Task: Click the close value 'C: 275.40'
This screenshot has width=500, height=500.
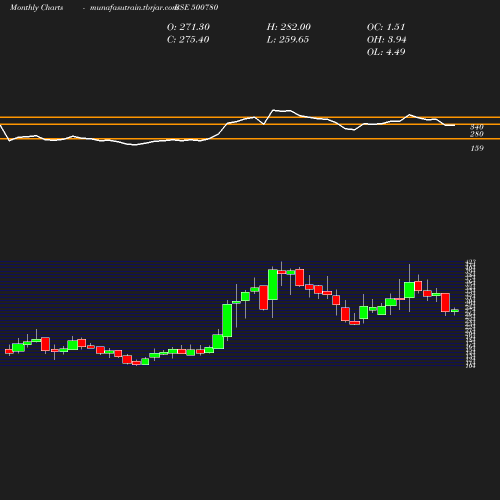Action: tap(188, 40)
